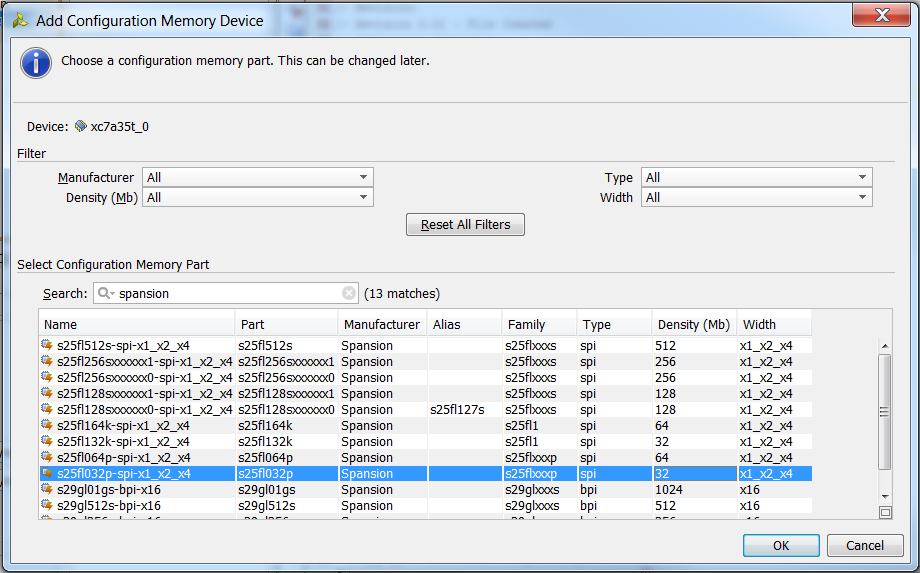
Task: Click Reset All Filters button
Action: tap(465, 225)
